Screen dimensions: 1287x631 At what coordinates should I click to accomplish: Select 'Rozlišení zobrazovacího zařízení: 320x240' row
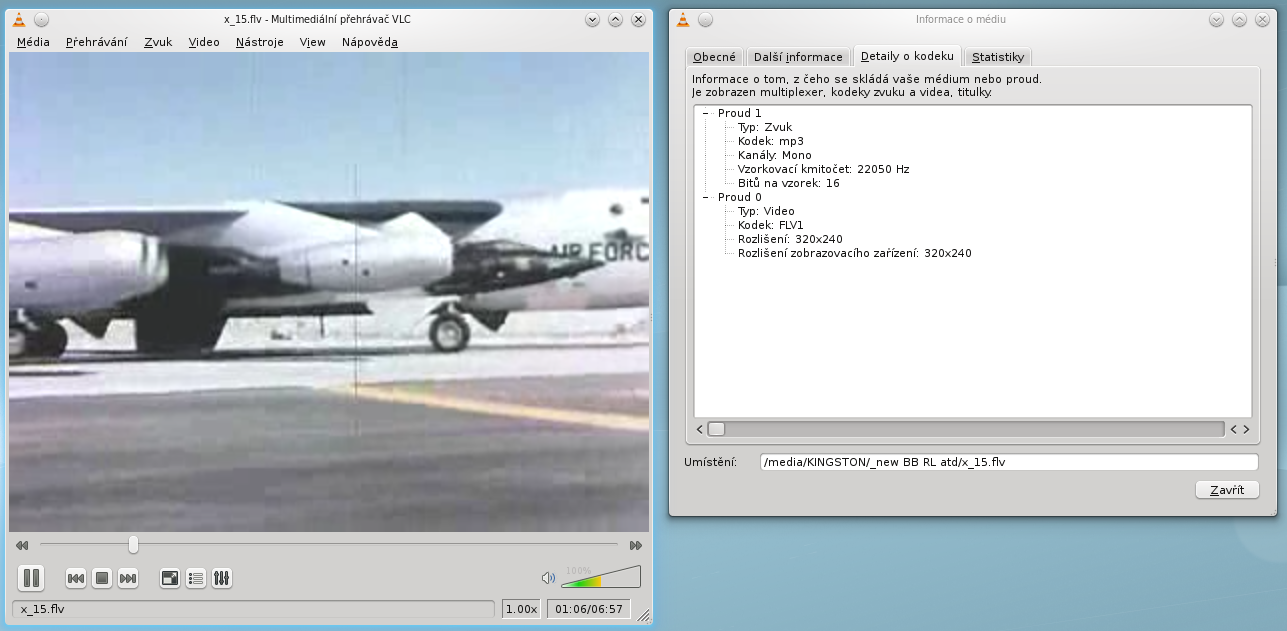click(x=855, y=253)
